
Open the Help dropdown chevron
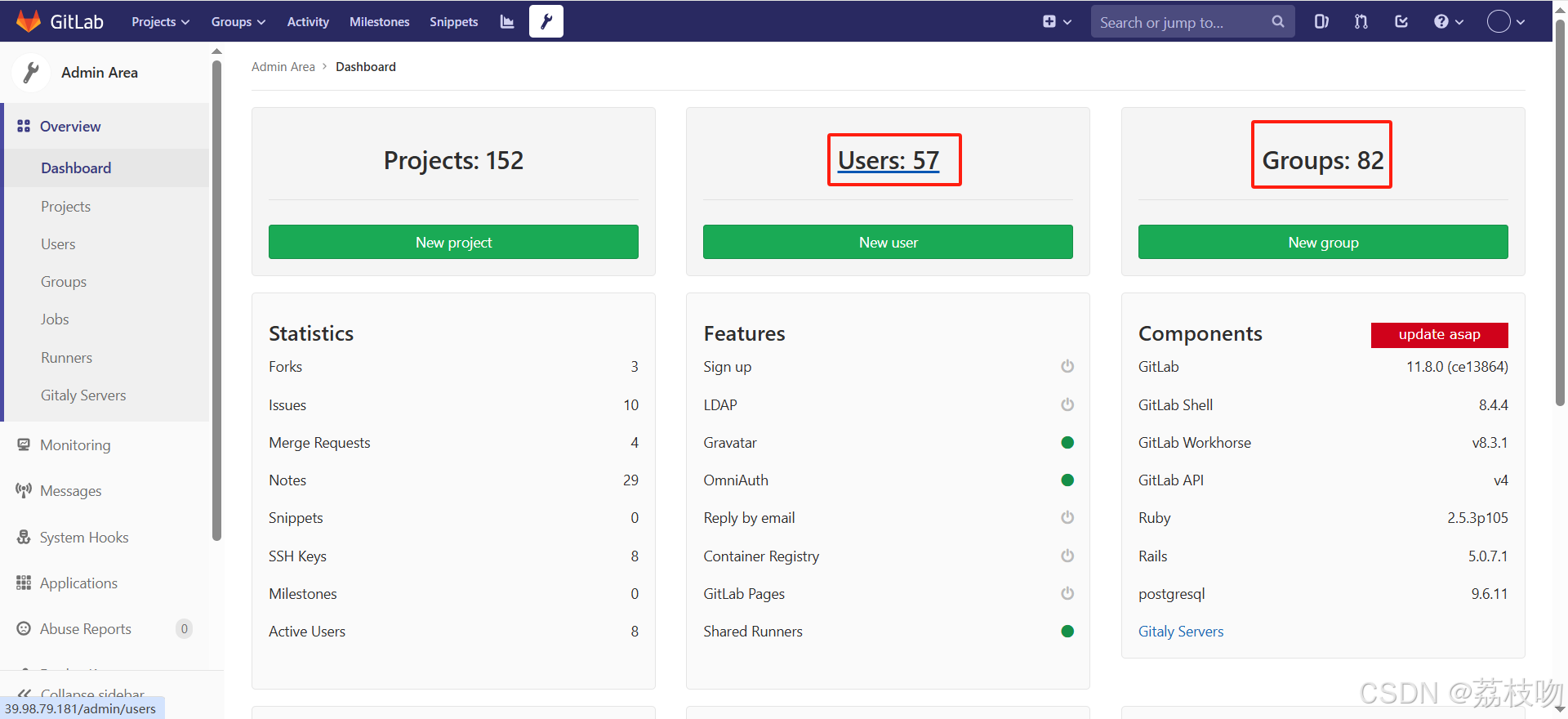coord(1459,22)
